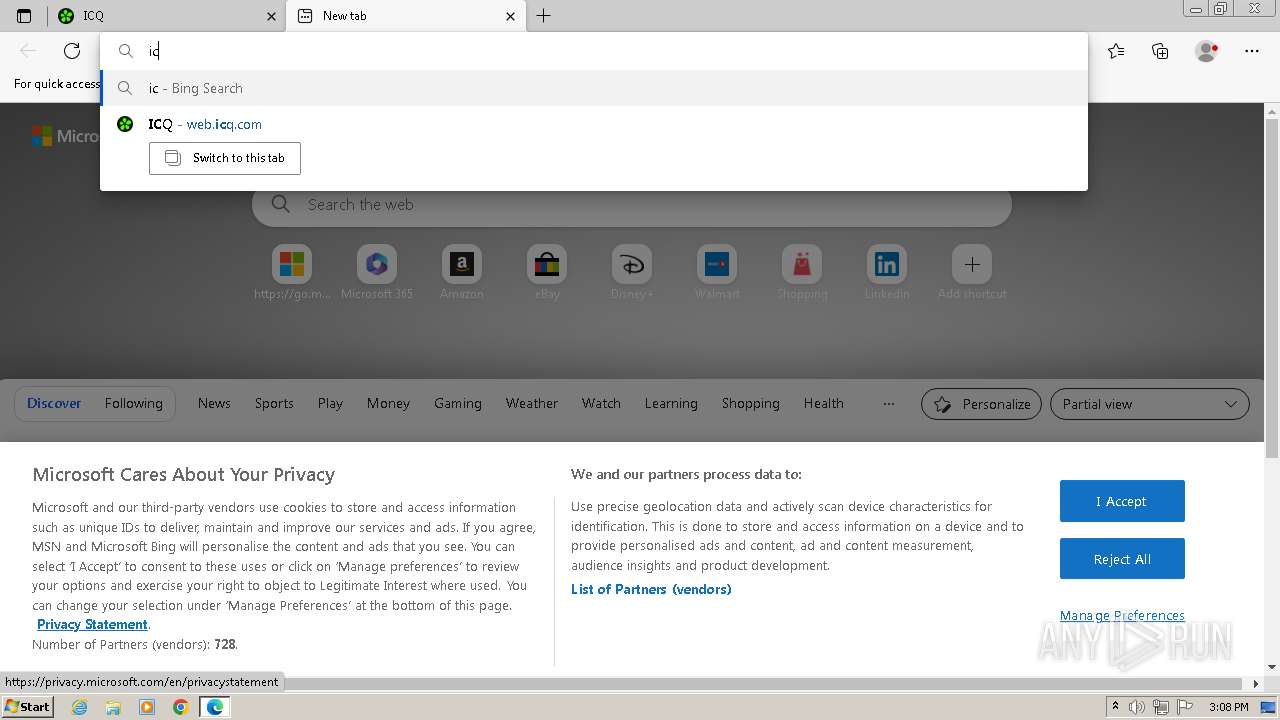The image size is (1280, 720).
Task: Click the vertical scrollbar down arrow
Action: (1272, 667)
